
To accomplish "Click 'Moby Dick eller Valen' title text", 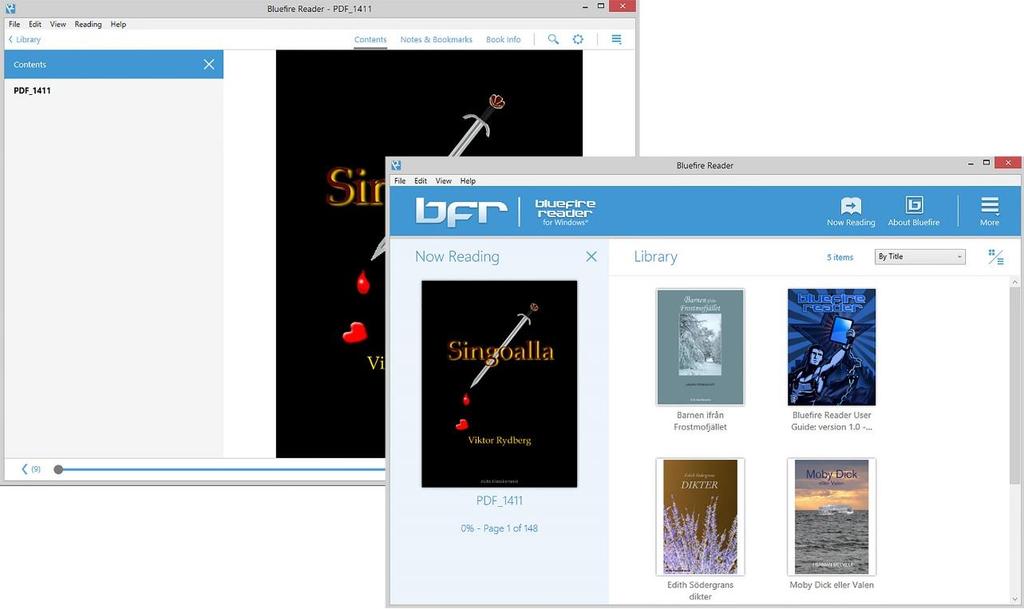I will [x=831, y=585].
